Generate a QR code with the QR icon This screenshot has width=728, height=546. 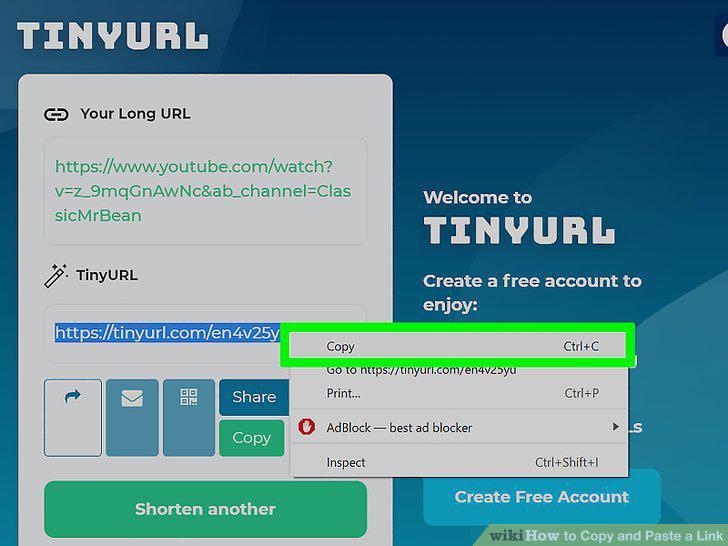[189, 418]
